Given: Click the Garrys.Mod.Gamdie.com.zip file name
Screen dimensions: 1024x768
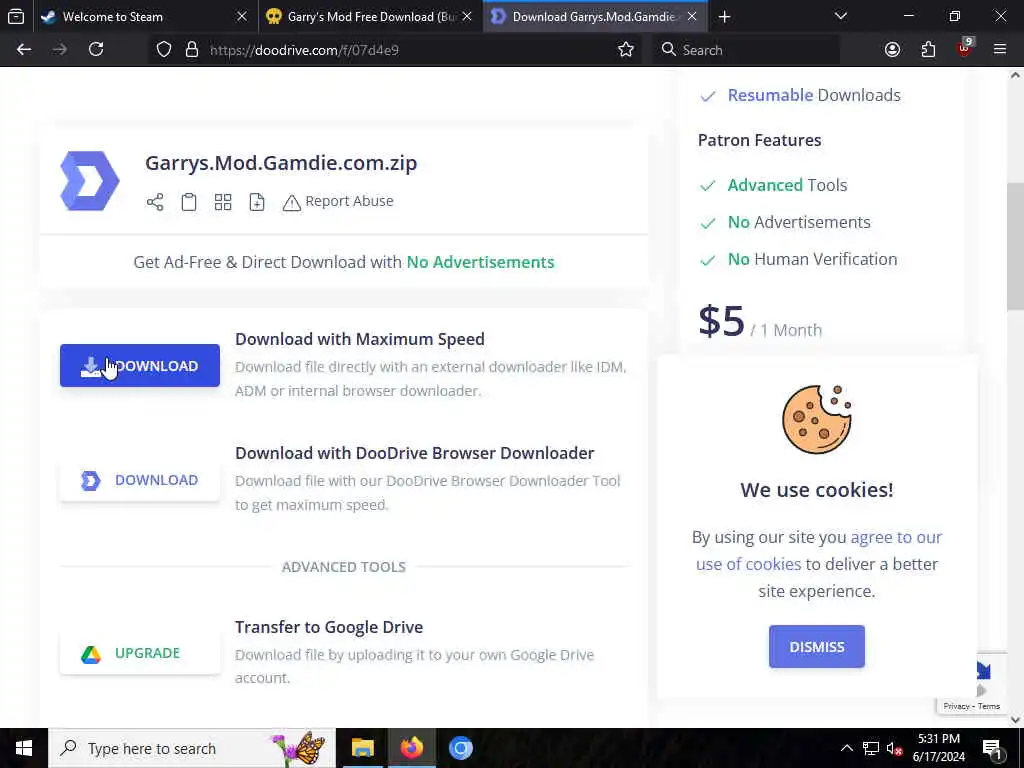Looking at the screenshot, I should point(281,163).
